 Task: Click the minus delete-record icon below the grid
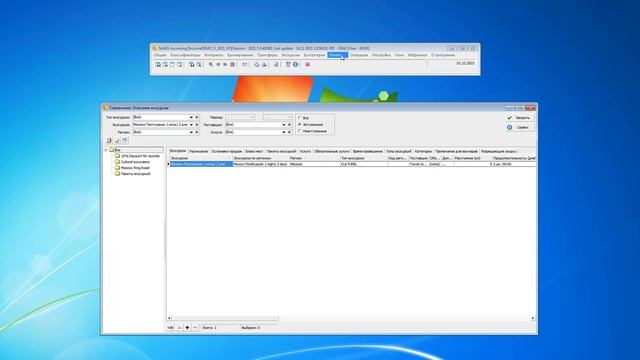coord(195,327)
